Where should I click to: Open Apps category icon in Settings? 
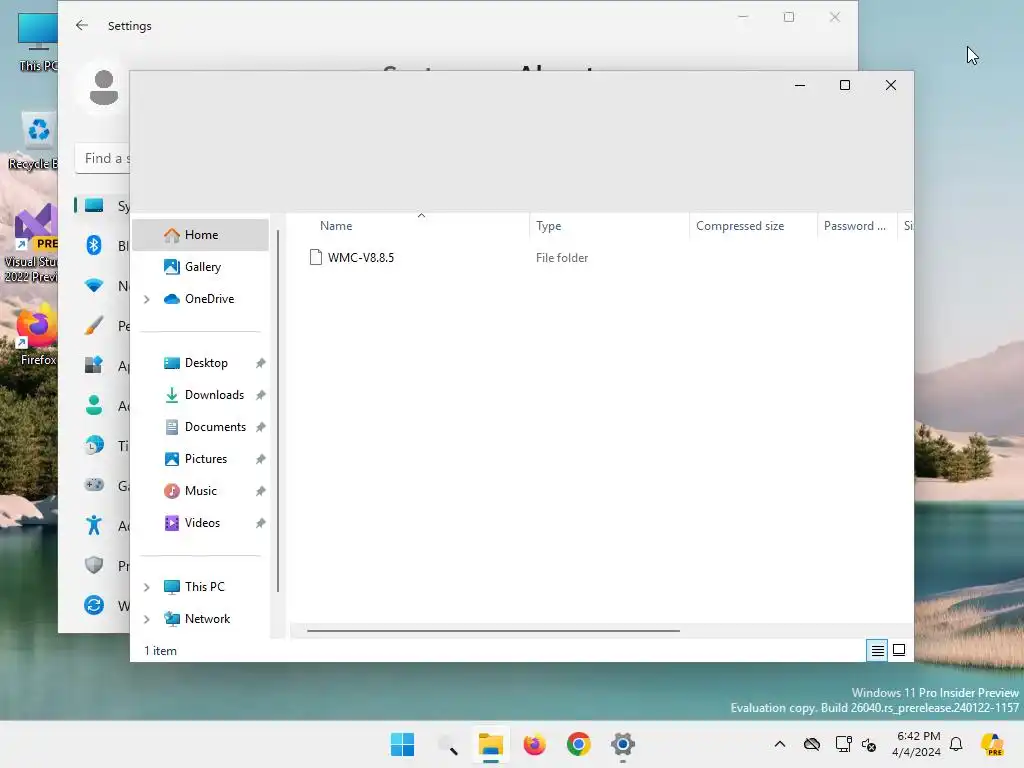94,365
